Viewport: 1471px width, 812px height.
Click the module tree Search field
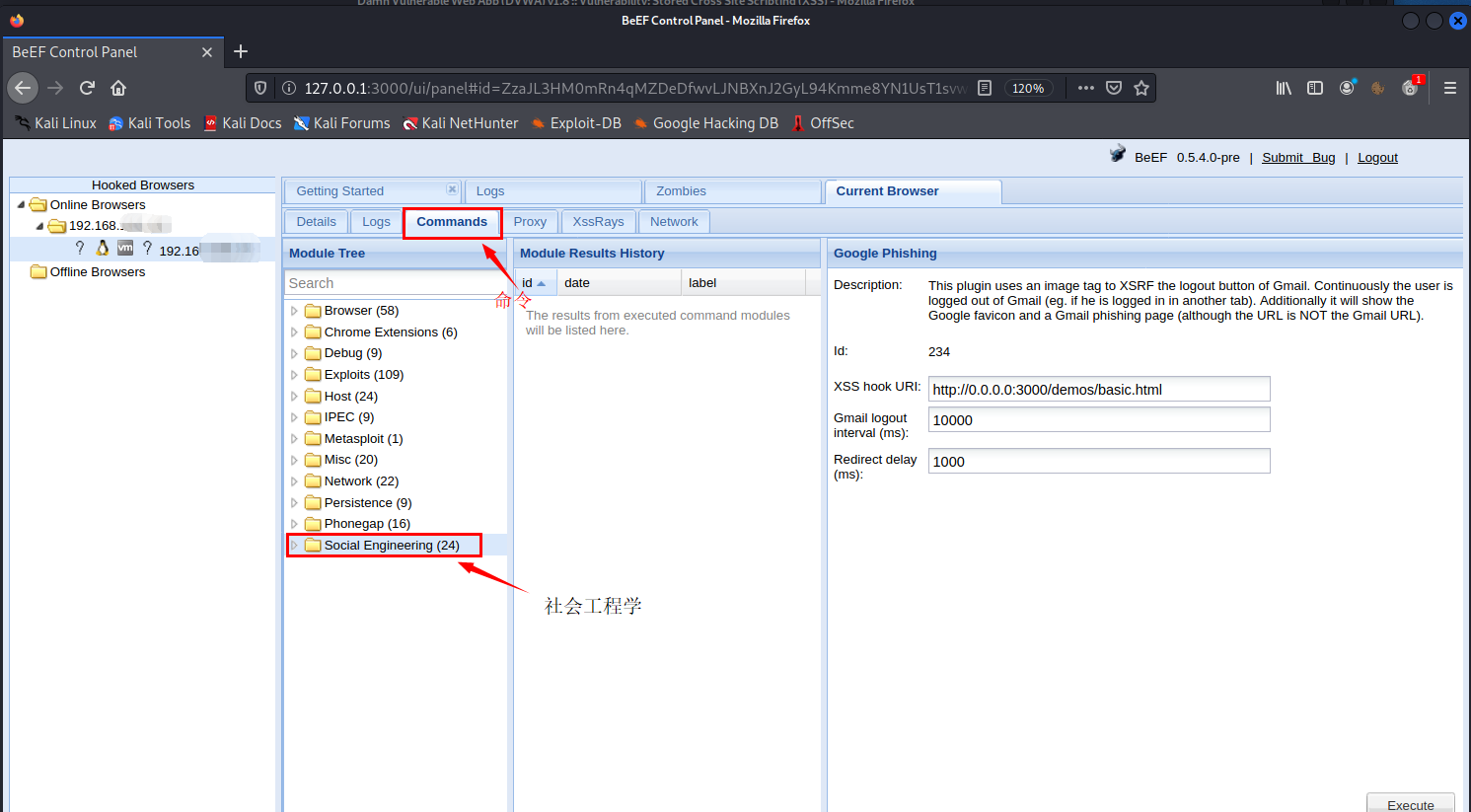coord(396,283)
